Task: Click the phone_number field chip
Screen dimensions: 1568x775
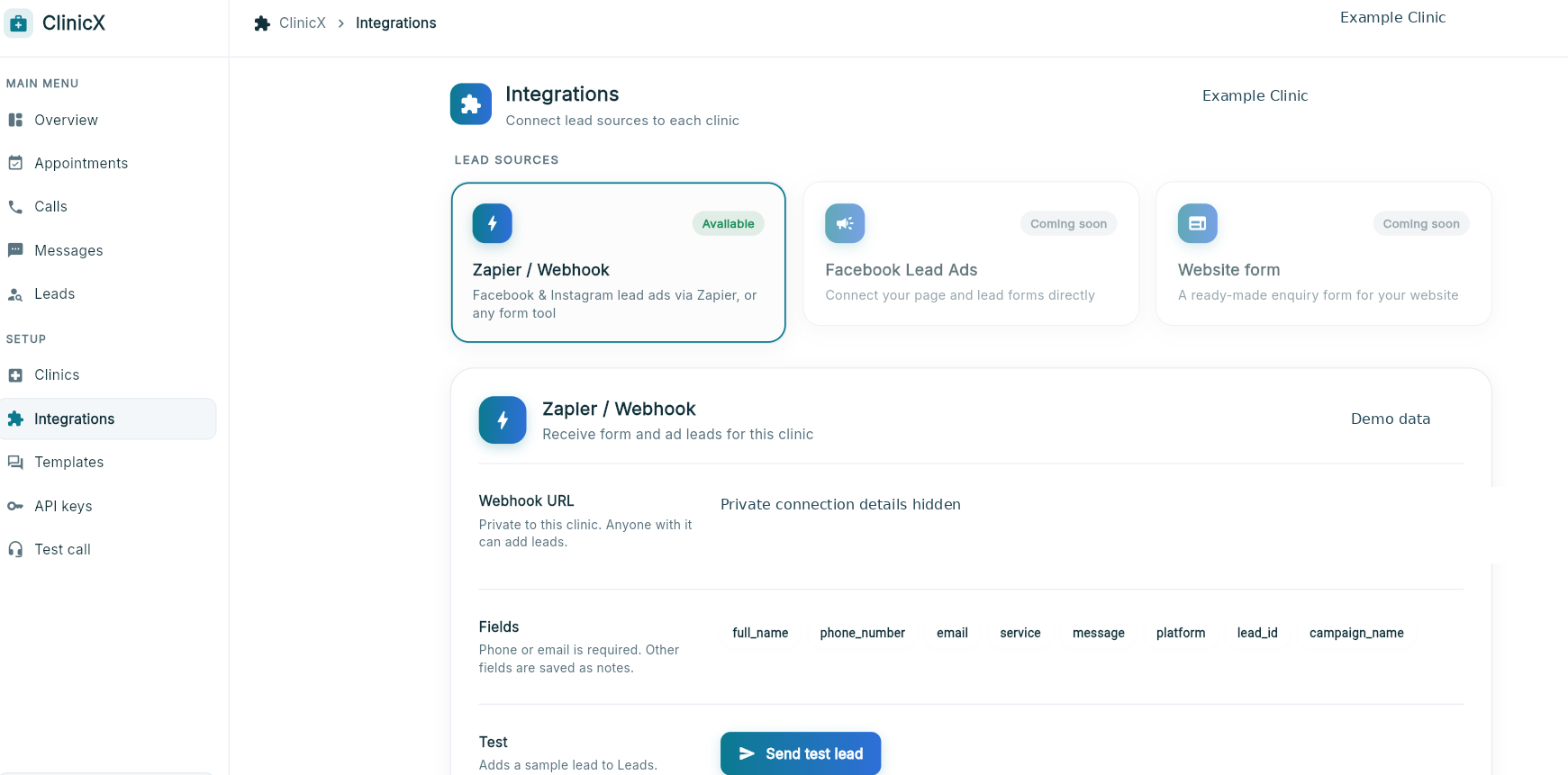Action: coord(862,633)
